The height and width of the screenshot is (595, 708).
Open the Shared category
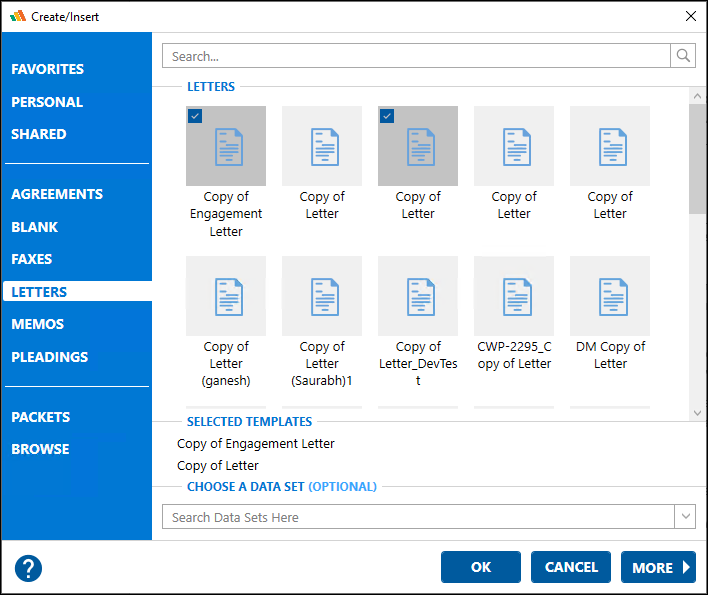point(38,134)
